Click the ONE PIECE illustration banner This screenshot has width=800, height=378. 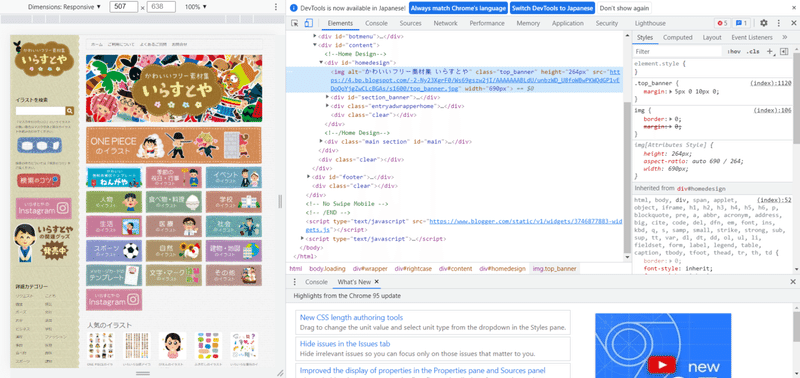tap(173, 145)
